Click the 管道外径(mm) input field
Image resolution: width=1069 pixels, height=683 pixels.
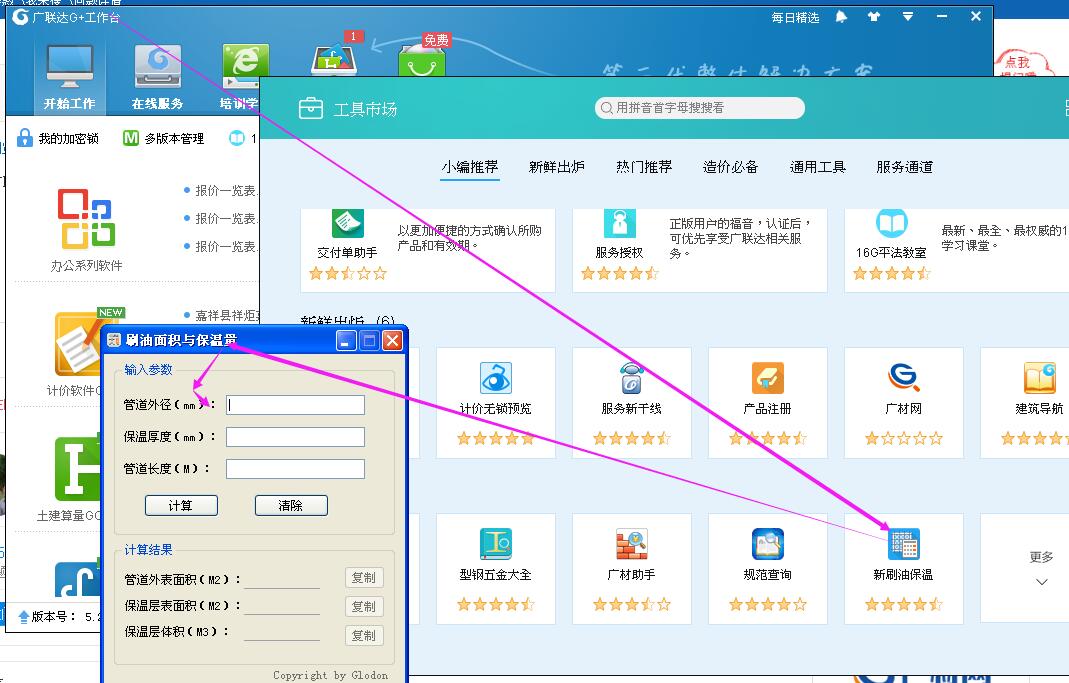[x=295, y=405]
